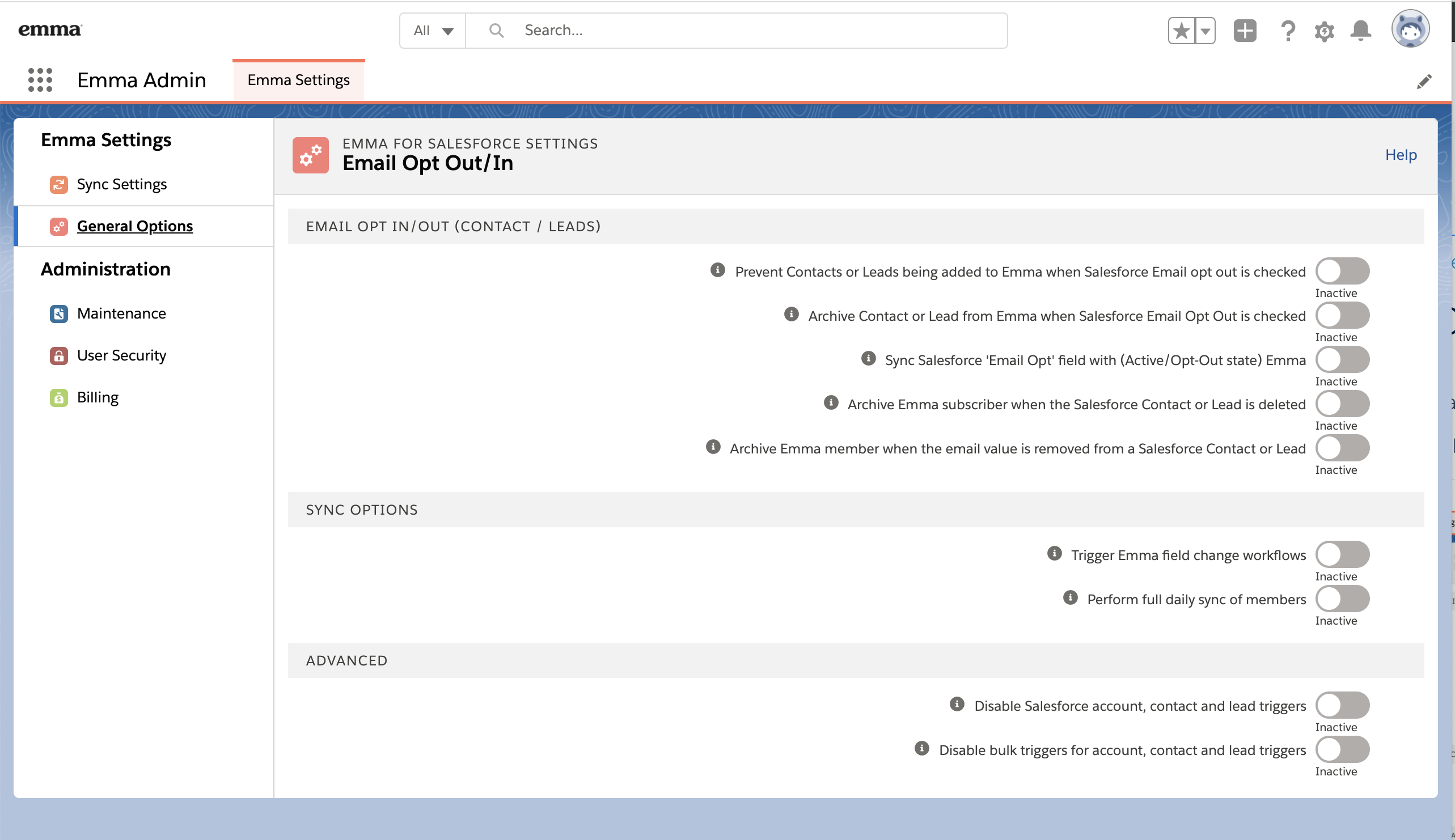Click the Help link
The width and height of the screenshot is (1455, 840).
(x=1401, y=155)
